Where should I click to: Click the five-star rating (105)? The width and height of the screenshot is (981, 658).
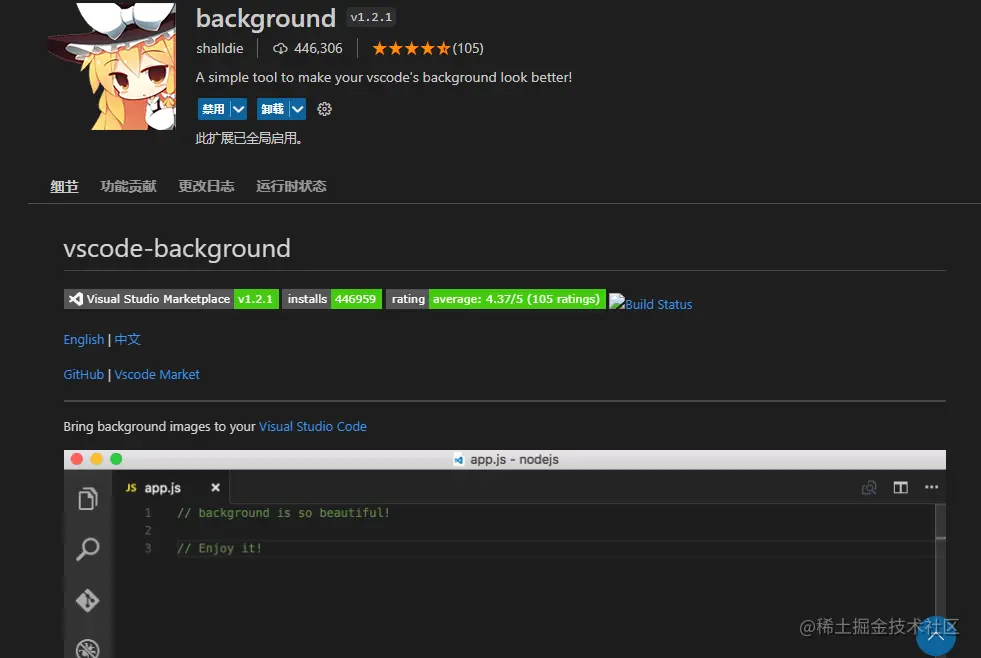pos(428,48)
